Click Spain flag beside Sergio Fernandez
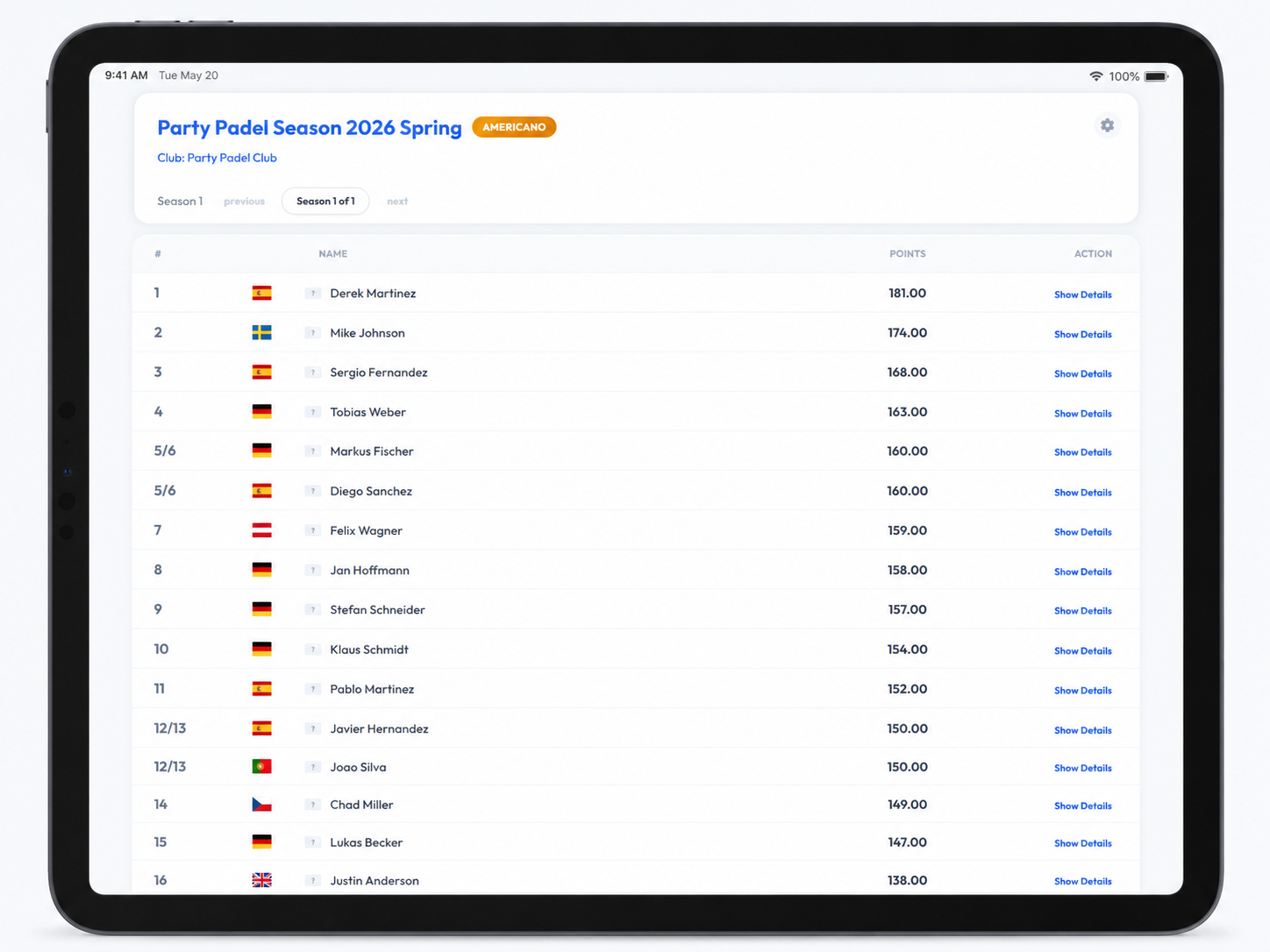Screen dimensions: 1270x952 click(x=261, y=372)
